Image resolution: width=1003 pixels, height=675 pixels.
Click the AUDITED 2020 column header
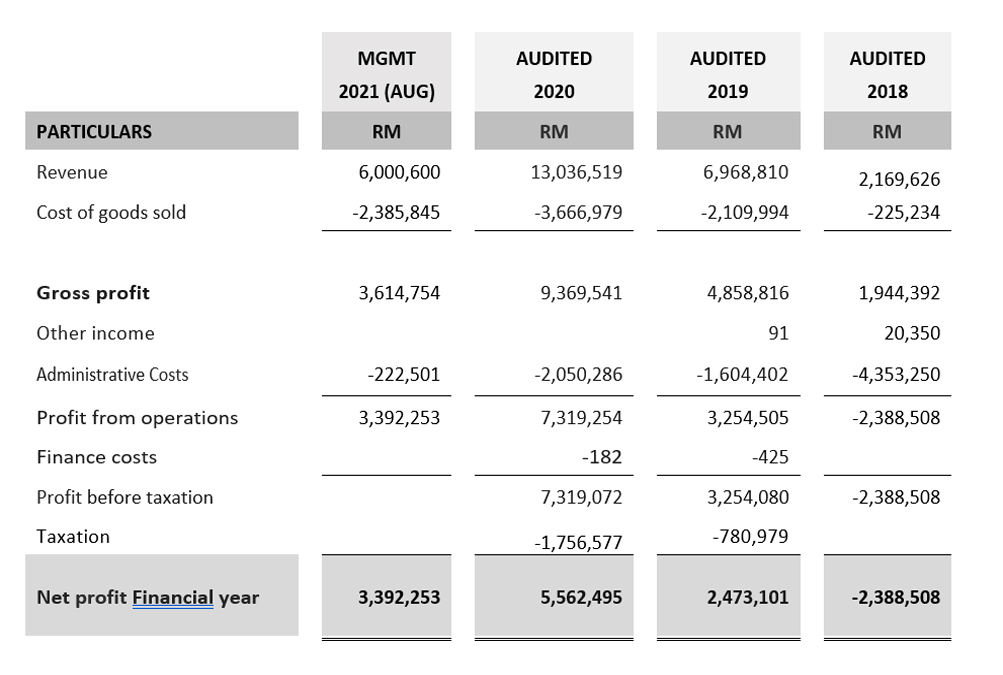(554, 75)
